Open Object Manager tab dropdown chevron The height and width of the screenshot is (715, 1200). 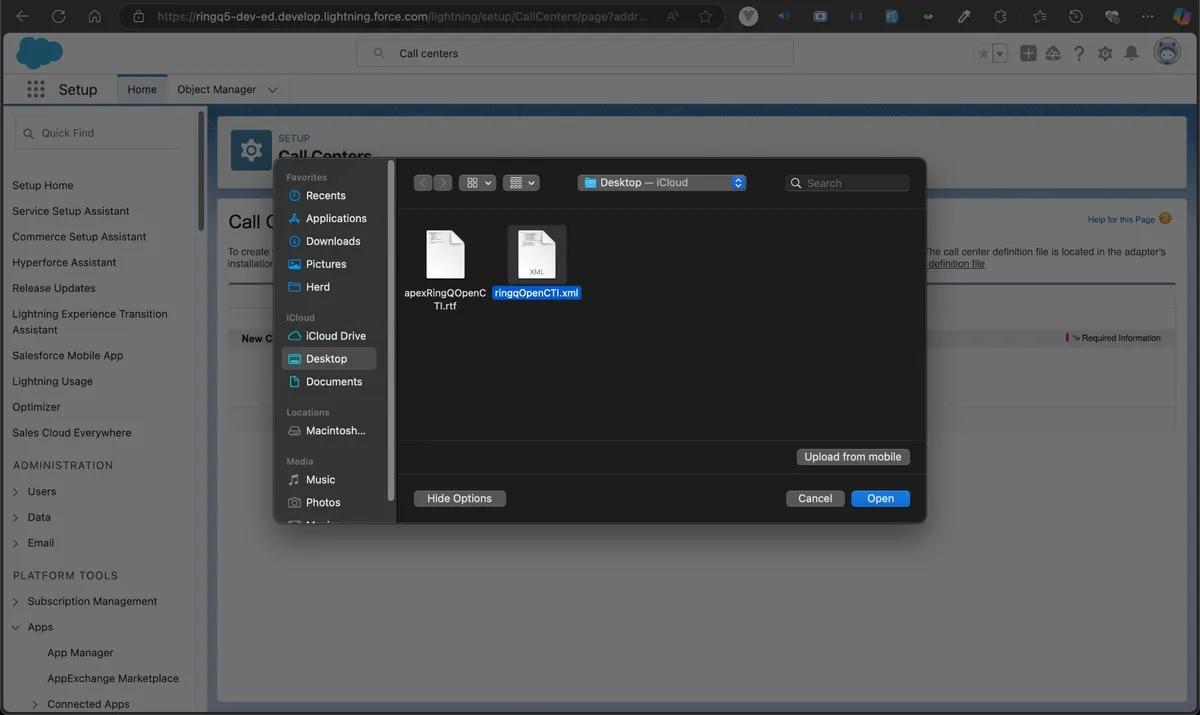tap(272, 90)
